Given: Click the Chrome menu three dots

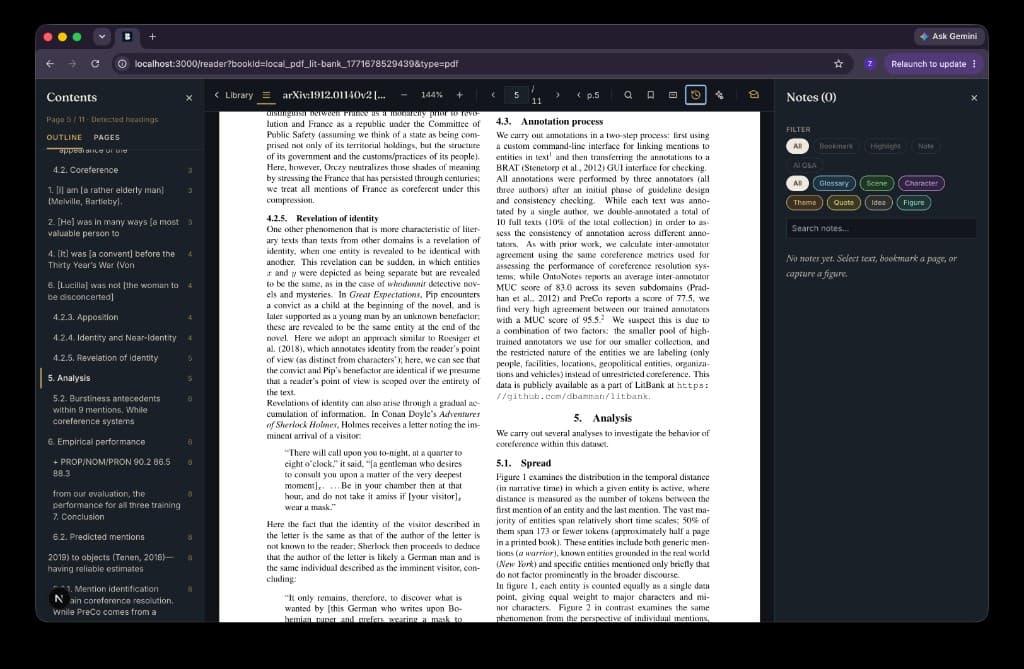Looking at the screenshot, I should tap(974, 63).
